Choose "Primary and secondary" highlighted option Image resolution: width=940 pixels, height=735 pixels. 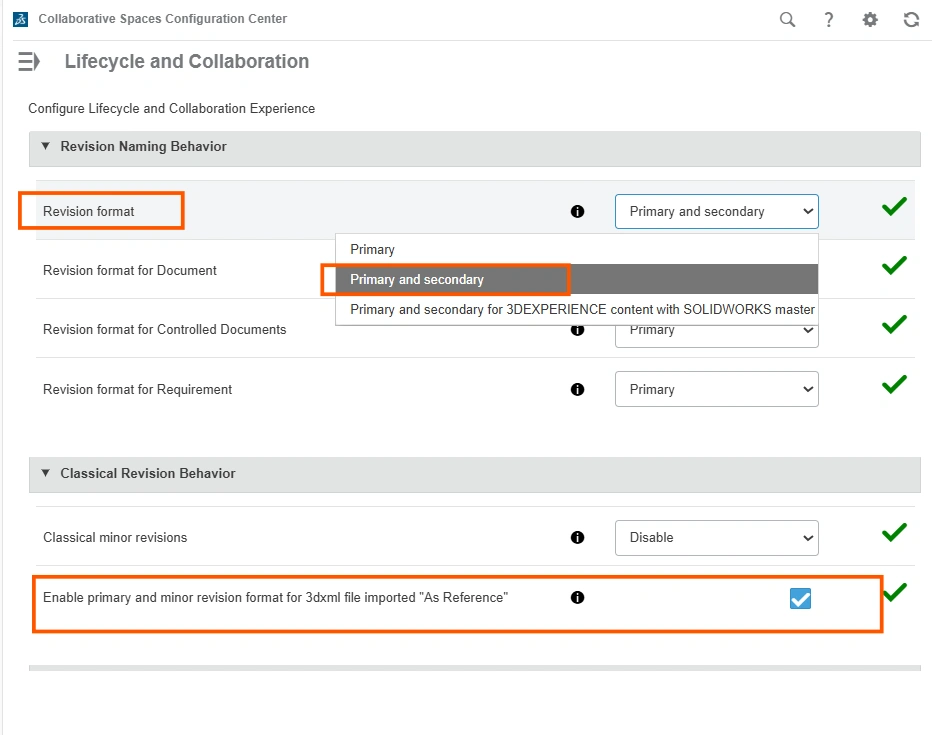[417, 280]
